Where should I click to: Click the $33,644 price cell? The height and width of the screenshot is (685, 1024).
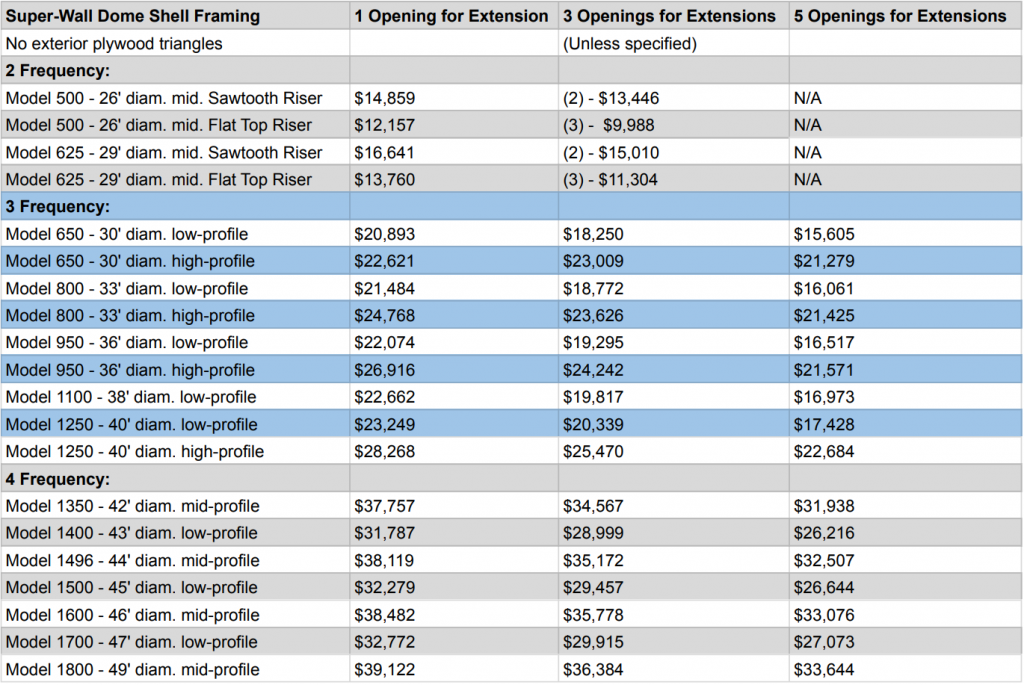coord(905,669)
